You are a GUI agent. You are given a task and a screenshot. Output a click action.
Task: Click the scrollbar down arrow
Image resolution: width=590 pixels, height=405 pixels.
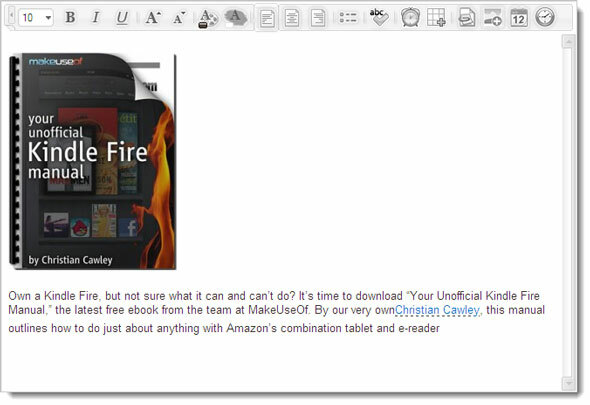pos(569,384)
